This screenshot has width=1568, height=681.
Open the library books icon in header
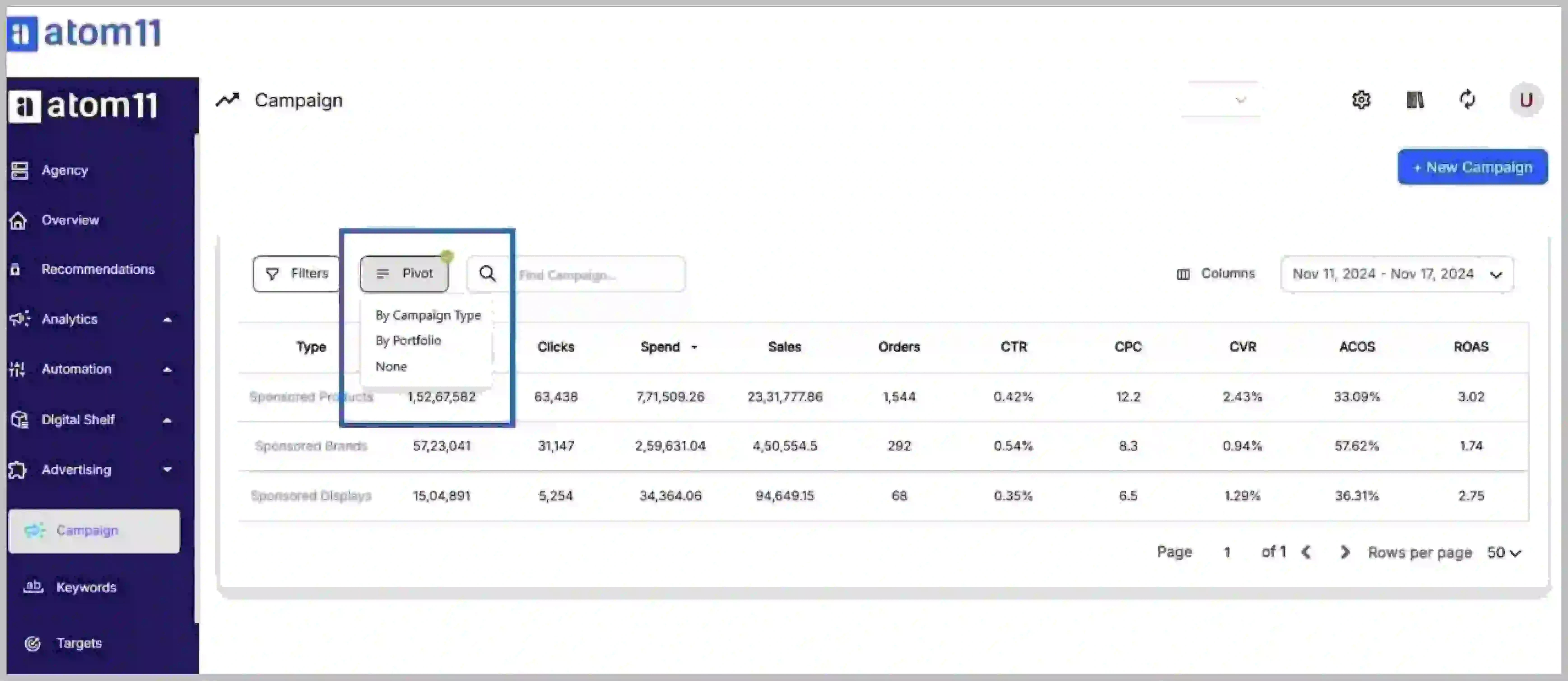(x=1414, y=100)
